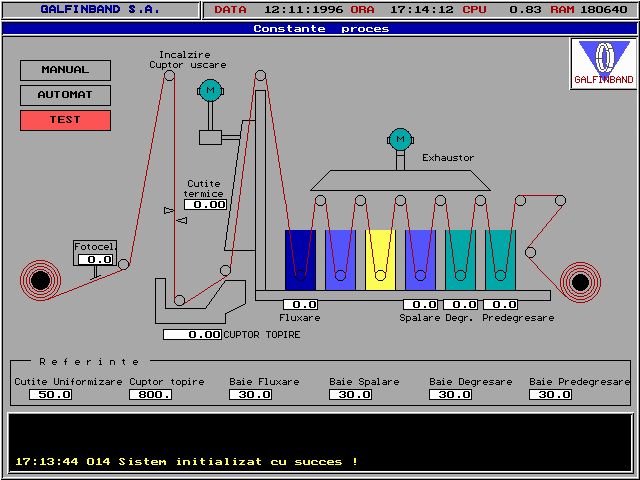This screenshot has width=640, height=480.
Task: Edit Cuptor topire reference 800.
Action: [x=151, y=395]
